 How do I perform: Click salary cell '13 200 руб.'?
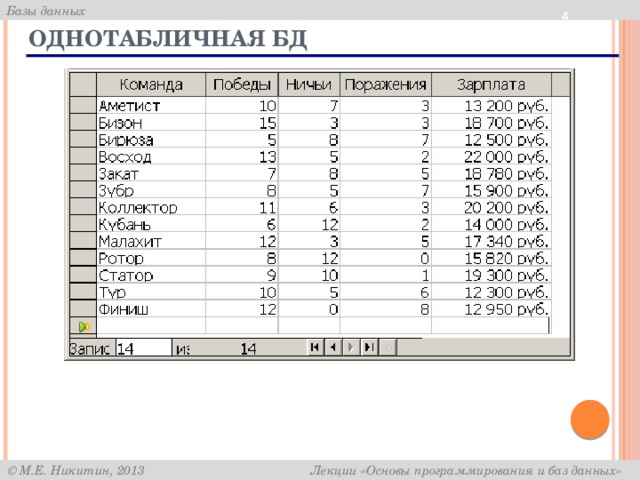coord(491,106)
